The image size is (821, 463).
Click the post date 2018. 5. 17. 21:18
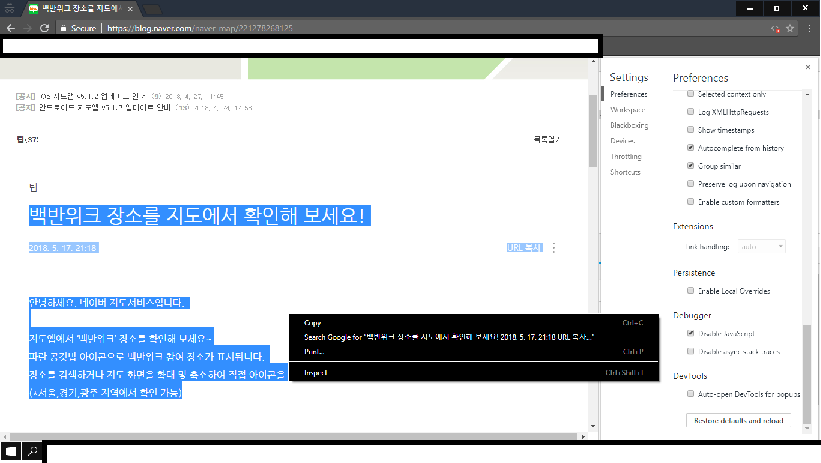pos(63,248)
